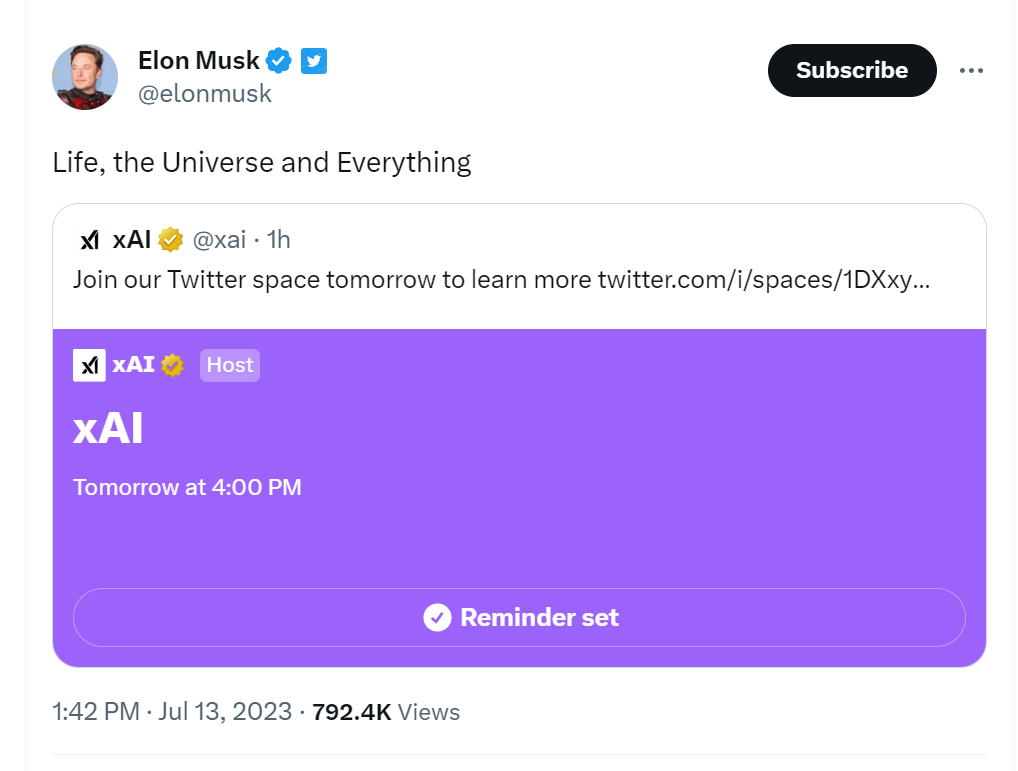The height and width of the screenshot is (771, 1018).
Task: Click the tweet text Life, the Universe and Everything
Action: point(262,163)
